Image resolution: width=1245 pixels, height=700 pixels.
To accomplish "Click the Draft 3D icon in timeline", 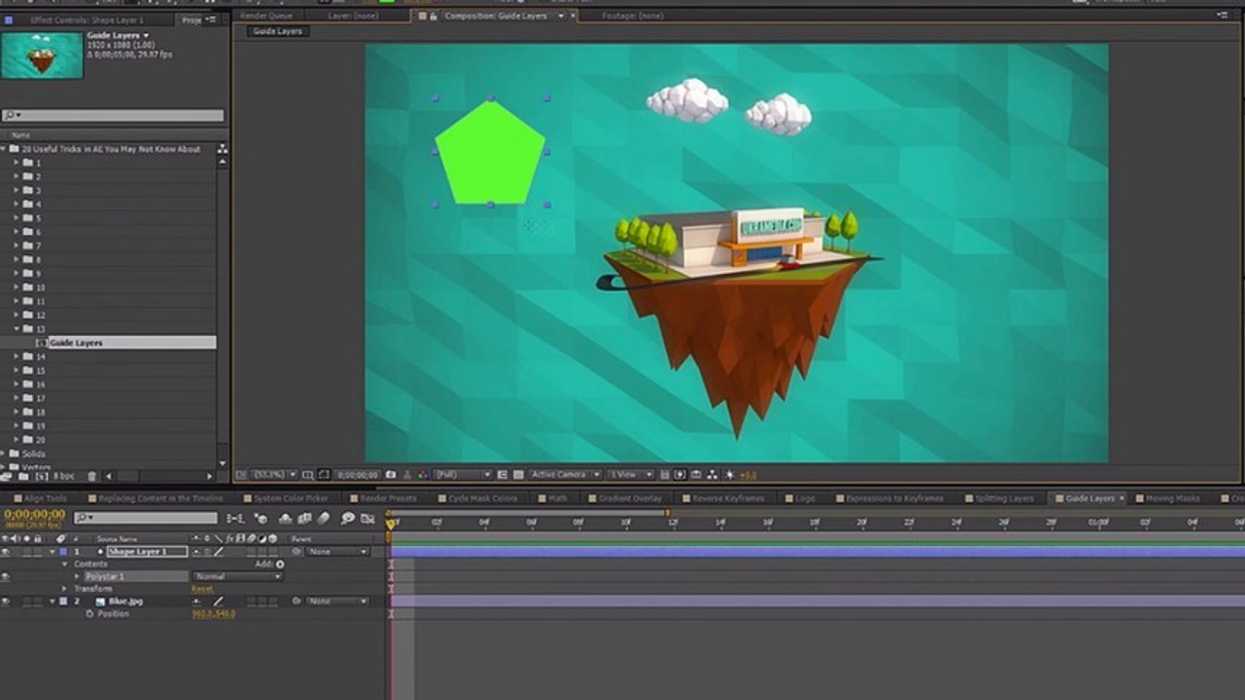I will [261, 518].
